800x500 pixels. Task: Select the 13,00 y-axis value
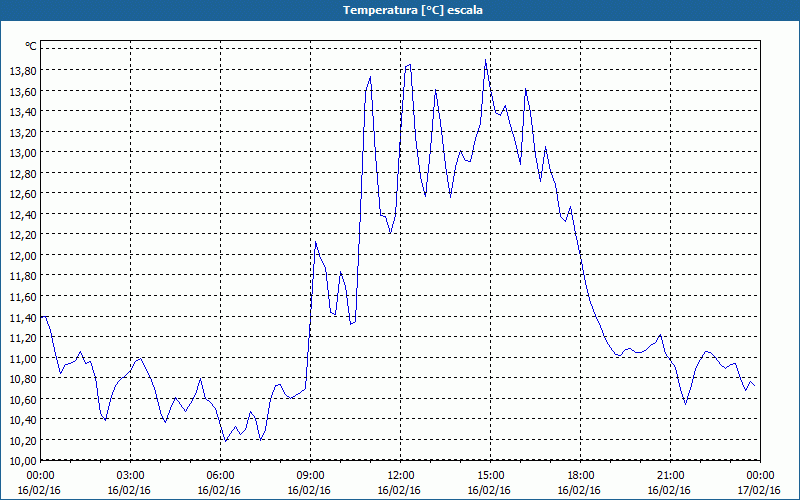(22, 153)
